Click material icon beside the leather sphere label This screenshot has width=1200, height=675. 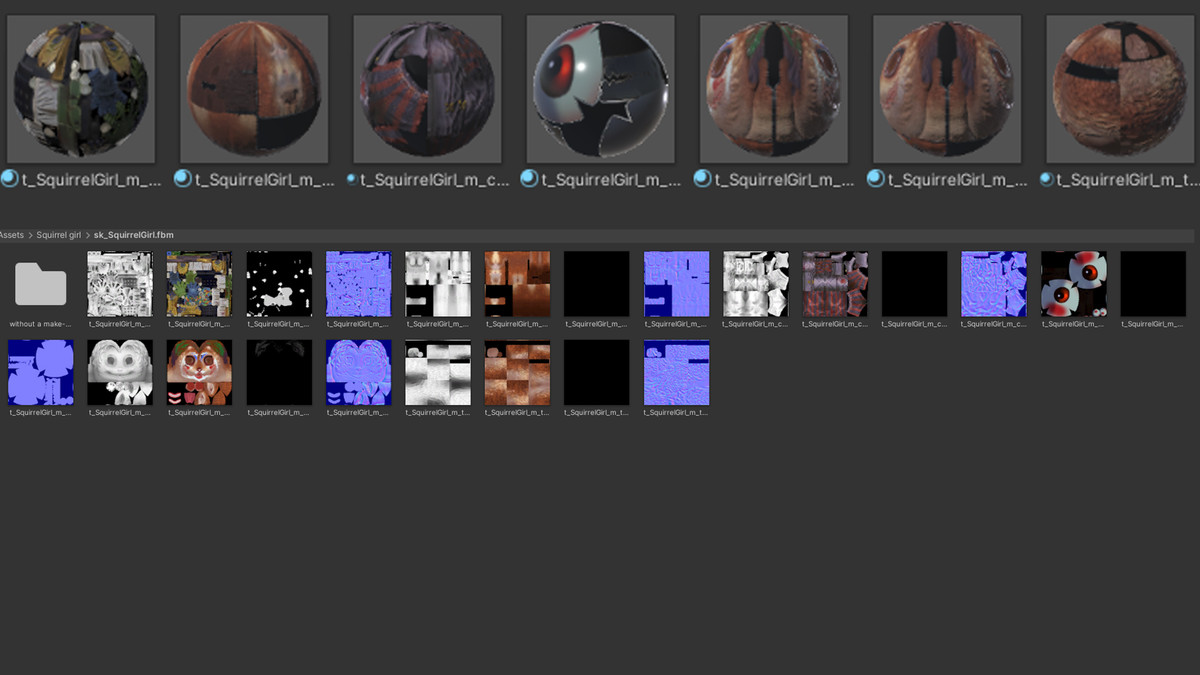[183, 179]
